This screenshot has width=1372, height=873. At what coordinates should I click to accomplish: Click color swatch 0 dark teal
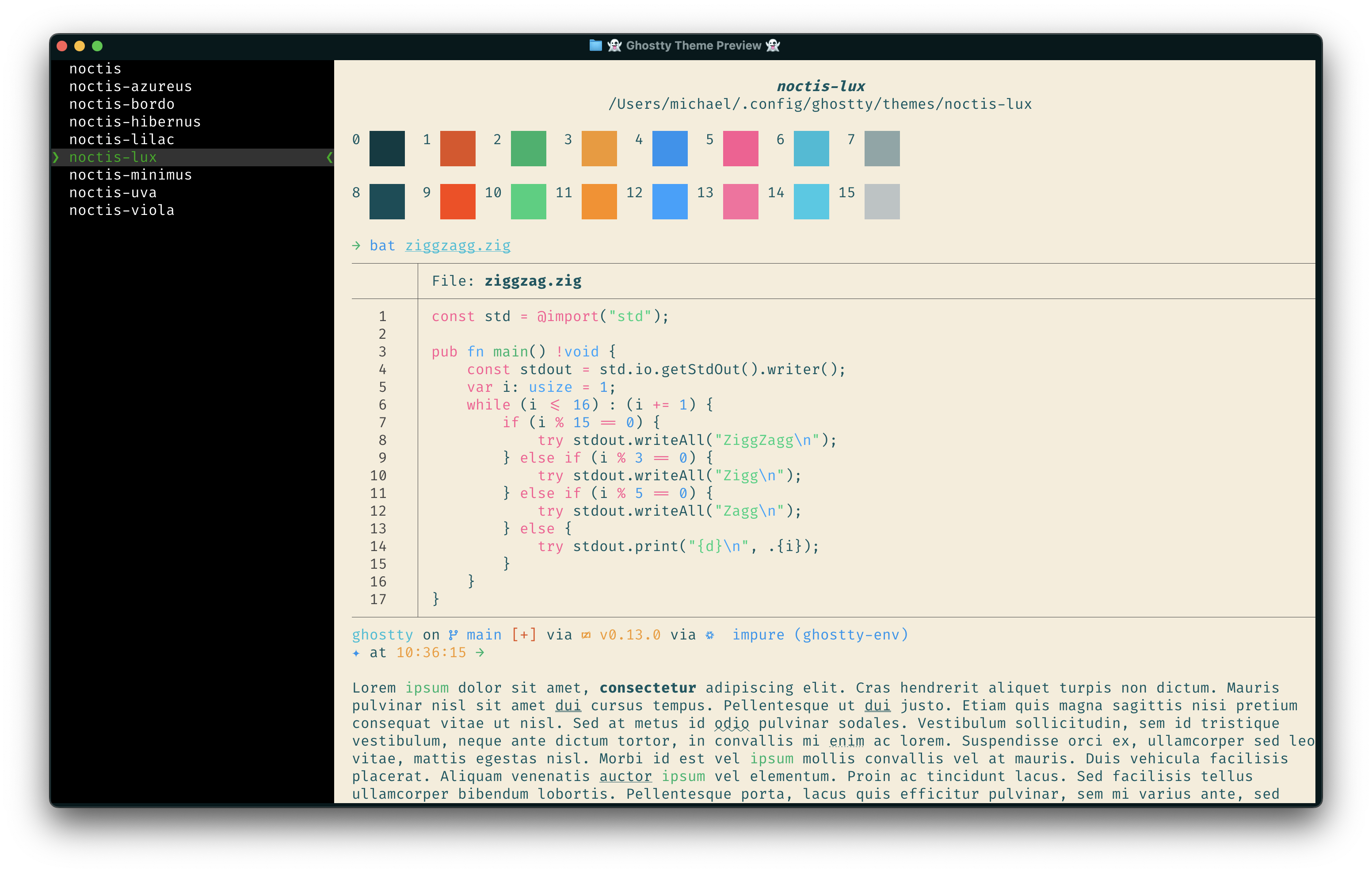point(387,148)
